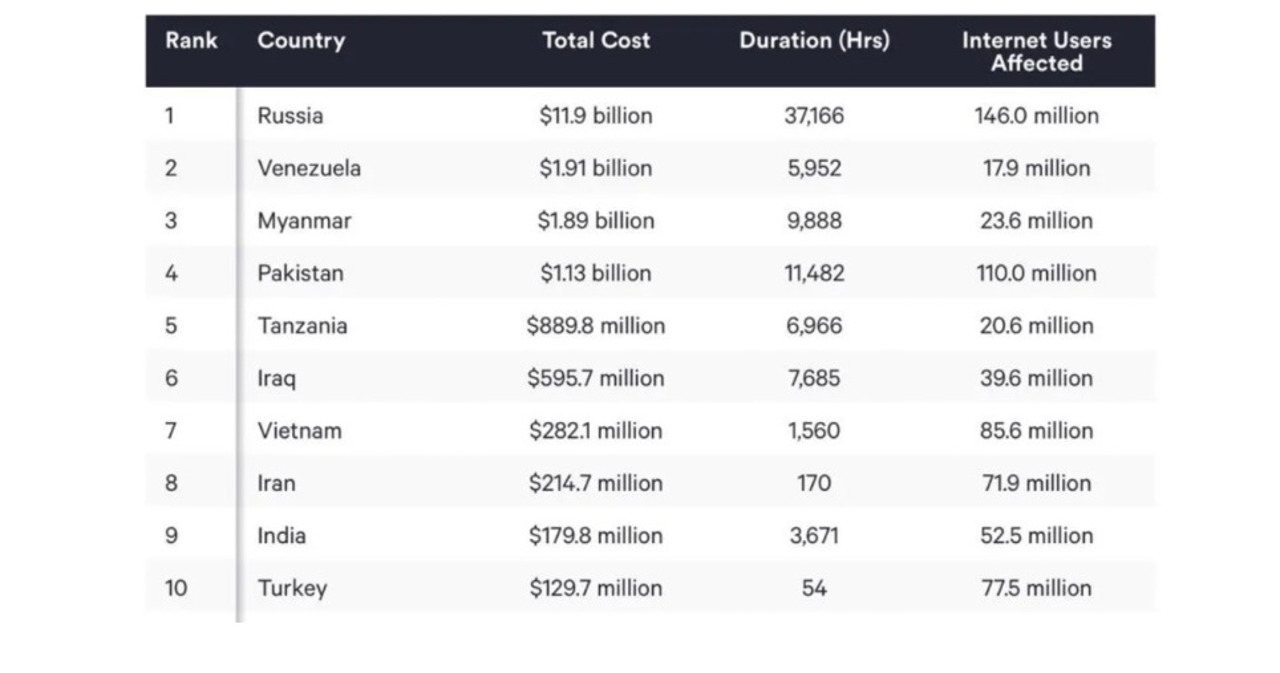Screen dimensions: 1280x673
Task: Select the 146.0 million users cell
Action: pos(1036,116)
